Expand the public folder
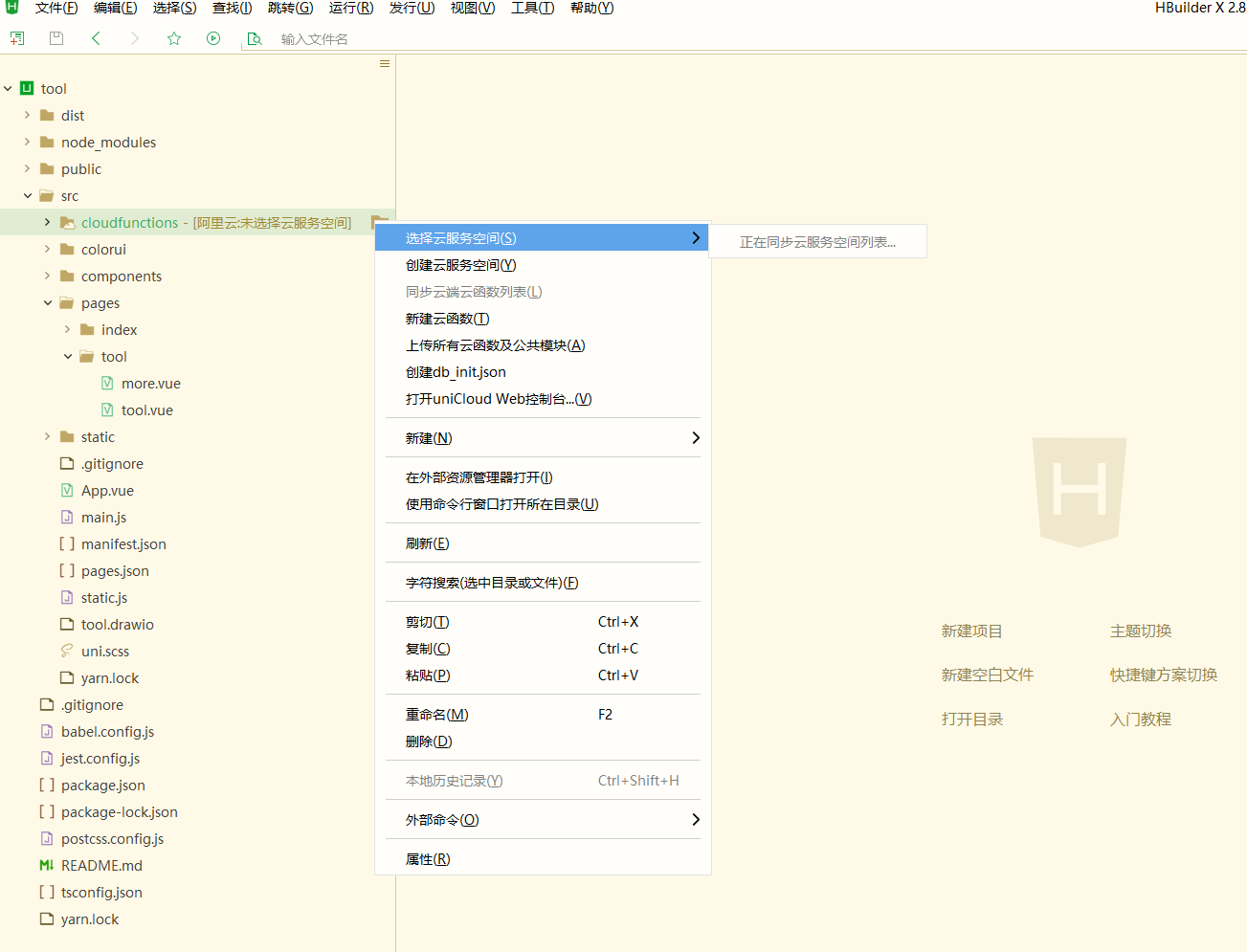The width and height of the screenshot is (1247, 952). coord(28,168)
